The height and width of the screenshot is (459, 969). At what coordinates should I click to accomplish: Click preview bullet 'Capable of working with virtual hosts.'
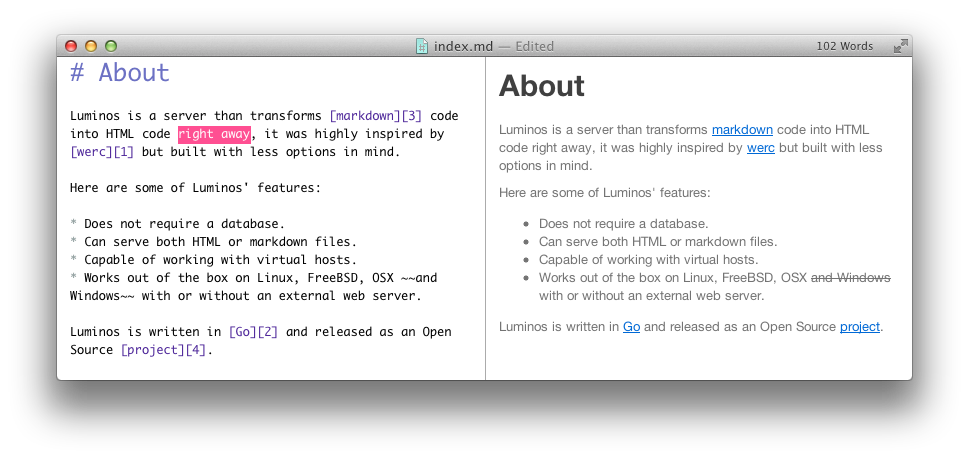pos(648,259)
